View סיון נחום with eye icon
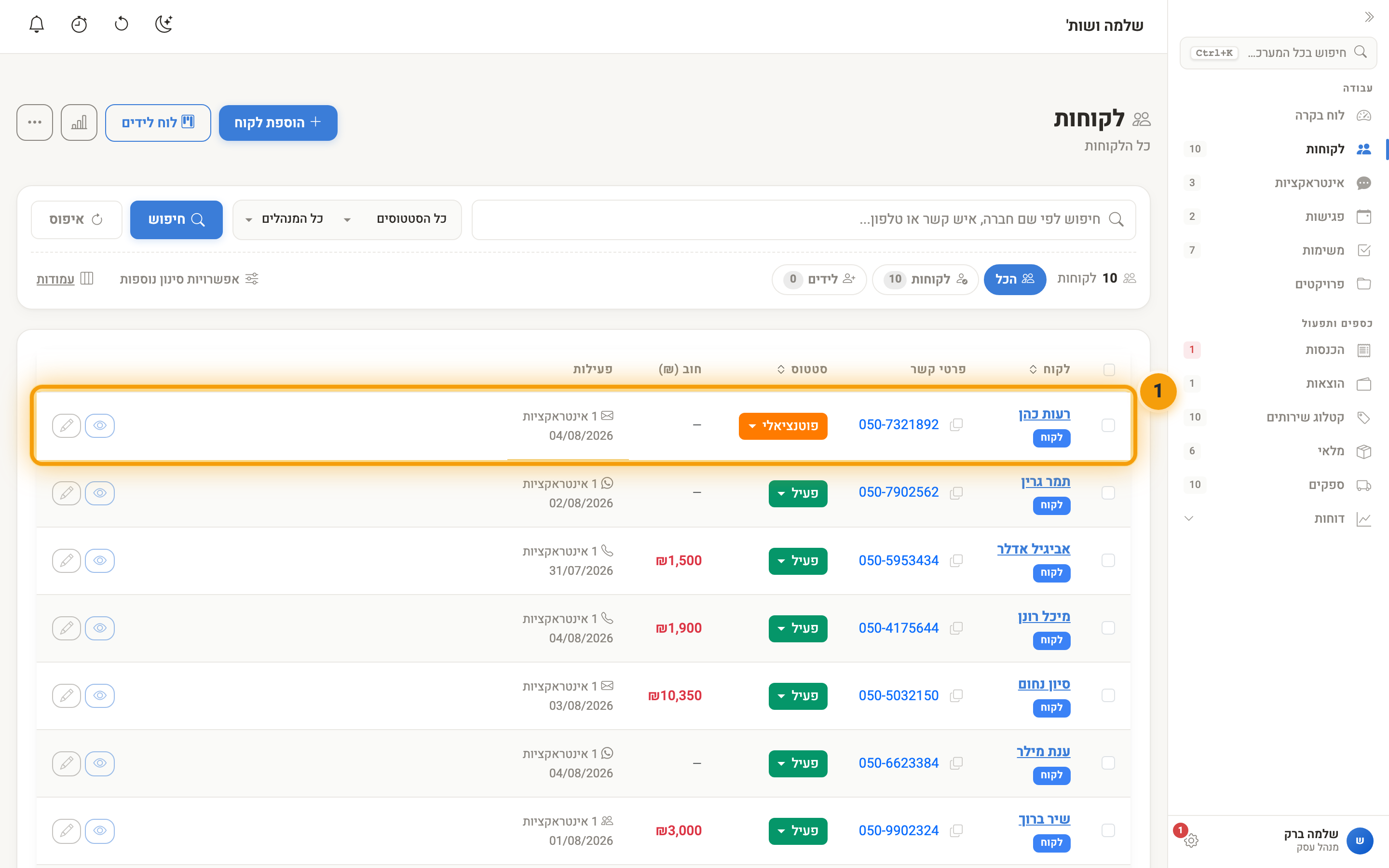The height and width of the screenshot is (868, 1389). click(100, 696)
